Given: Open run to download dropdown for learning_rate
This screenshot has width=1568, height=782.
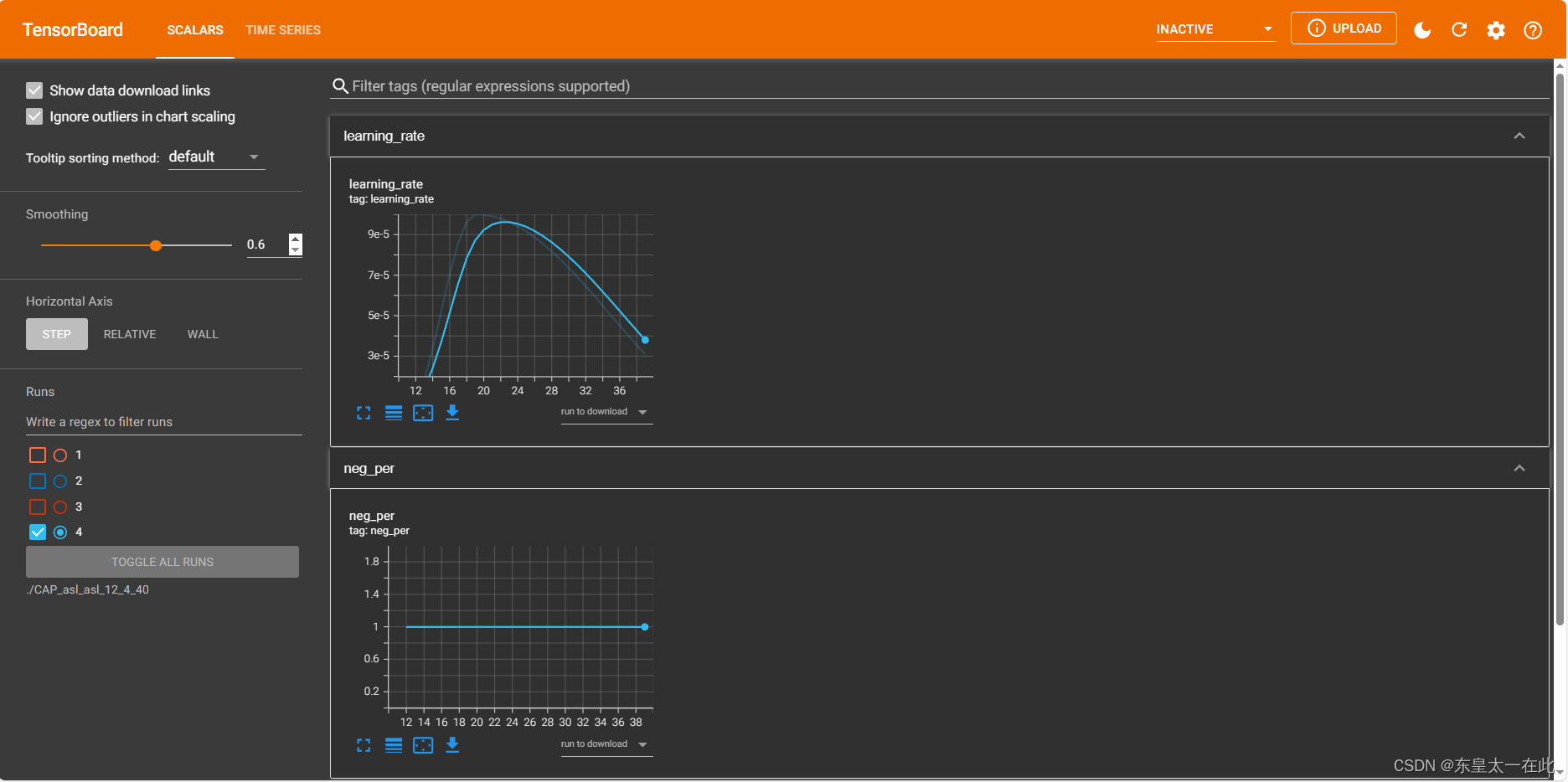Looking at the screenshot, I should click(606, 412).
